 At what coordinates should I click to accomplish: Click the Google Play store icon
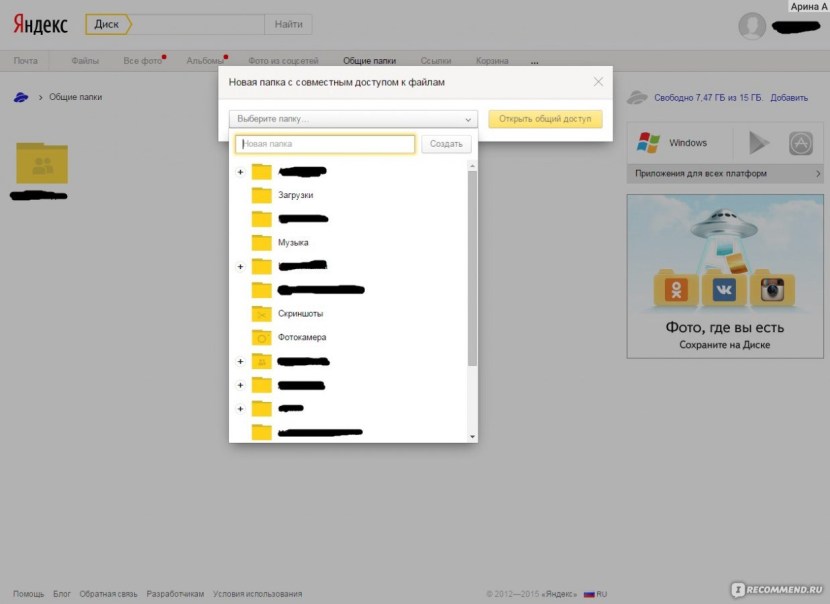[759, 143]
